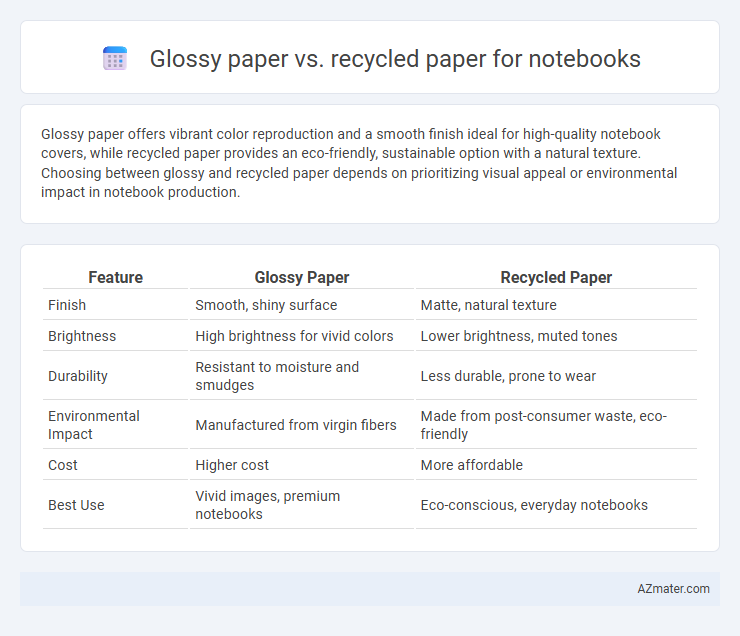The height and width of the screenshot is (636, 740).
Task: Click the table grid icon beside the title
Action: pyautogui.click(x=115, y=59)
